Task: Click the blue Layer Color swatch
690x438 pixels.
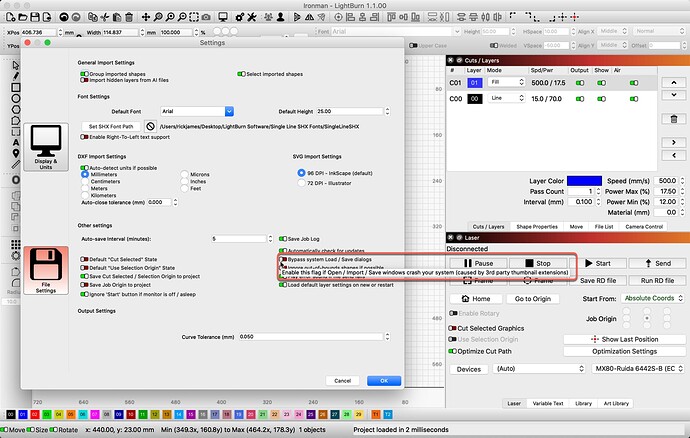Action: coord(584,181)
